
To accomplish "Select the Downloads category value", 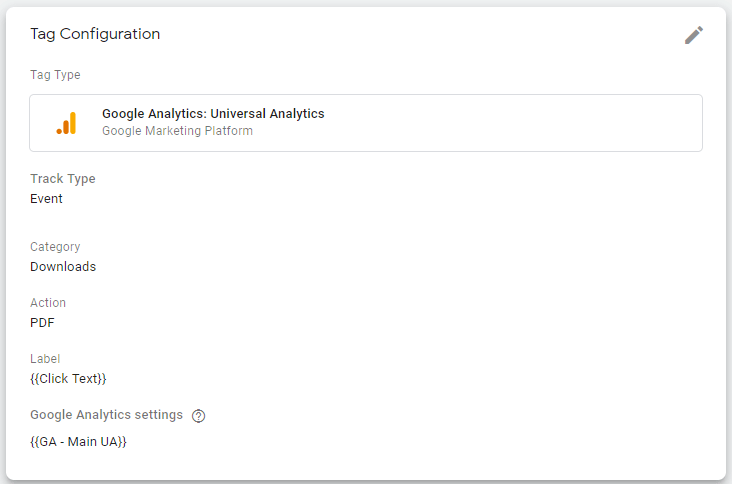I will coord(63,267).
